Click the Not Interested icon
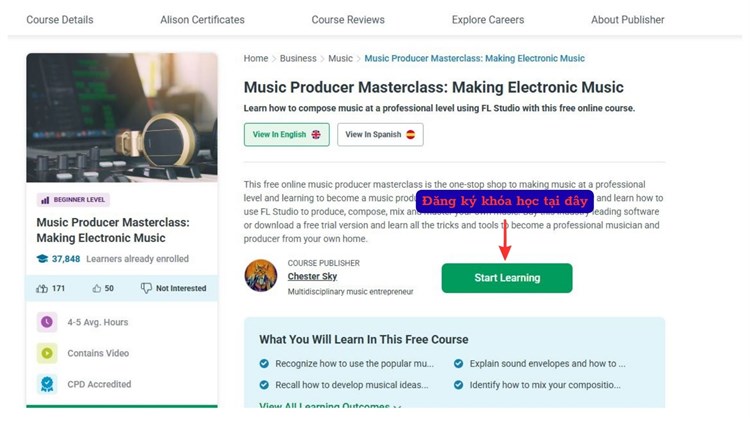 point(146,288)
